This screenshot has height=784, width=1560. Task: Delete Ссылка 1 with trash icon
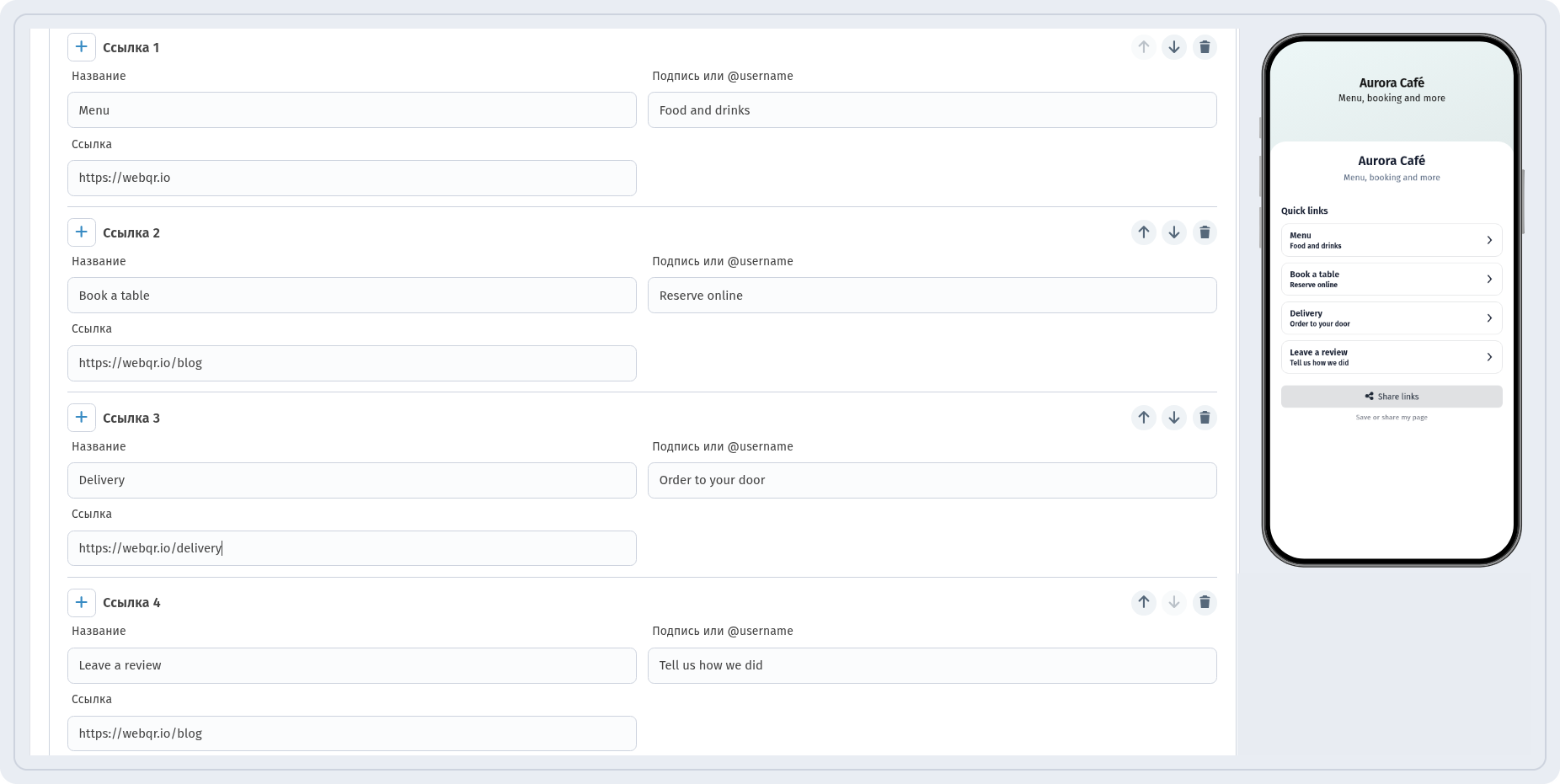click(x=1205, y=47)
